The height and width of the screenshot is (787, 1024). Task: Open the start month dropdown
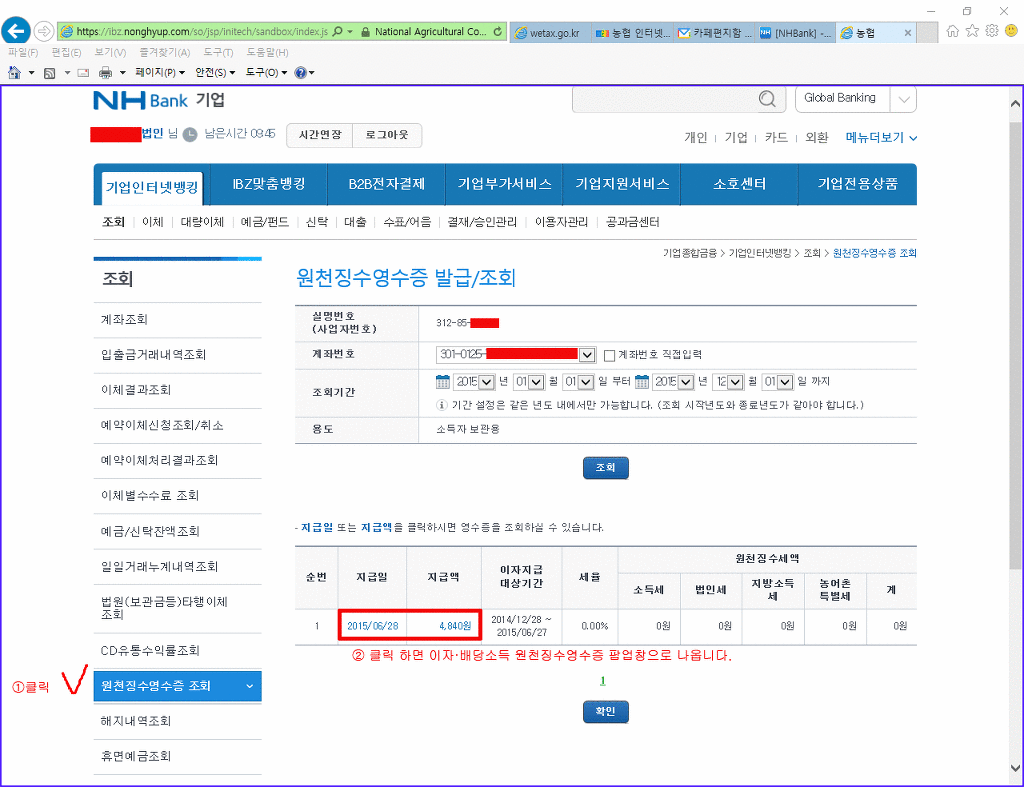coord(537,382)
